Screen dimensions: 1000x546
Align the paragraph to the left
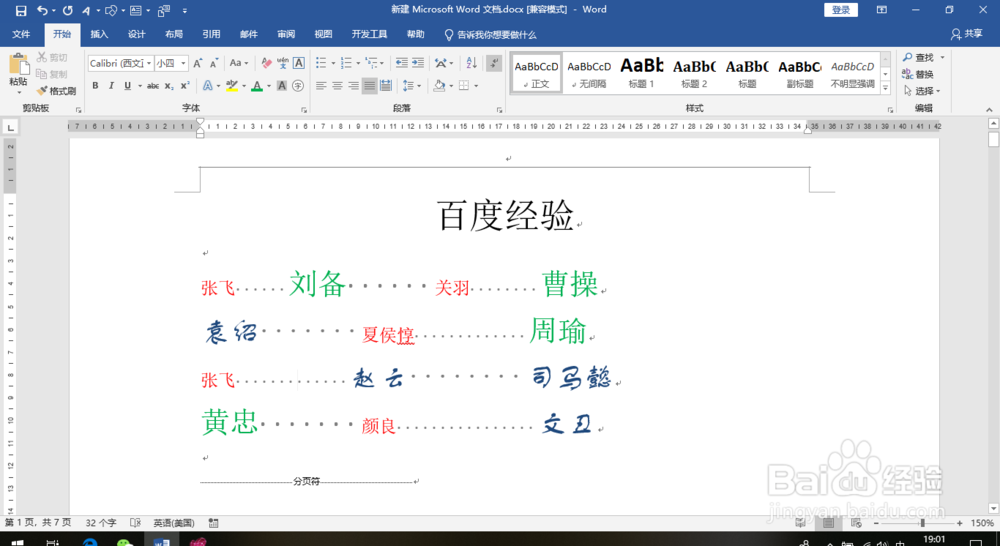point(321,85)
